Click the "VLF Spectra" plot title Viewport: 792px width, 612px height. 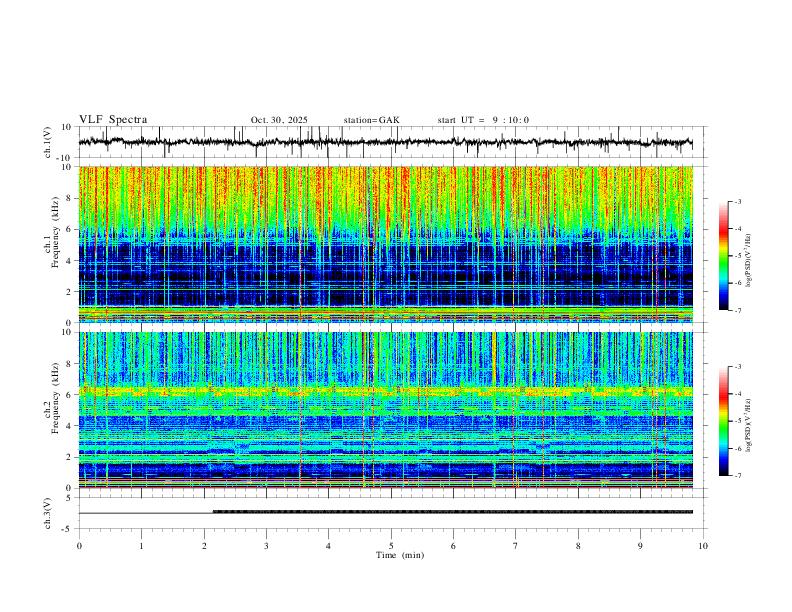pyautogui.click(x=113, y=120)
